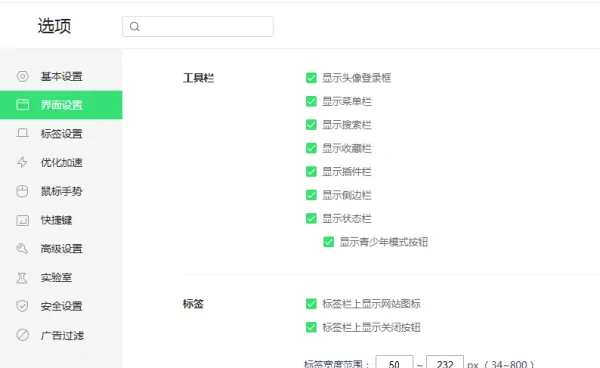This screenshot has width=600, height=368.
Task: Uncheck 显示插件栏 checkbox
Action: coord(311,171)
